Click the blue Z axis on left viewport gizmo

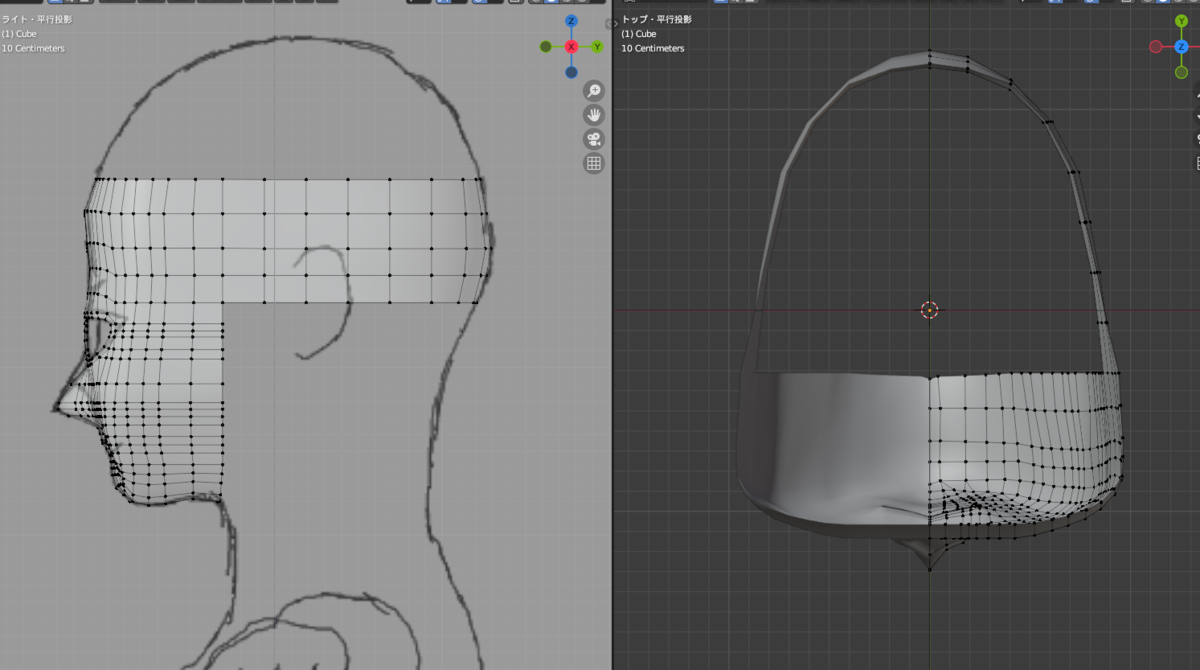tap(571, 21)
